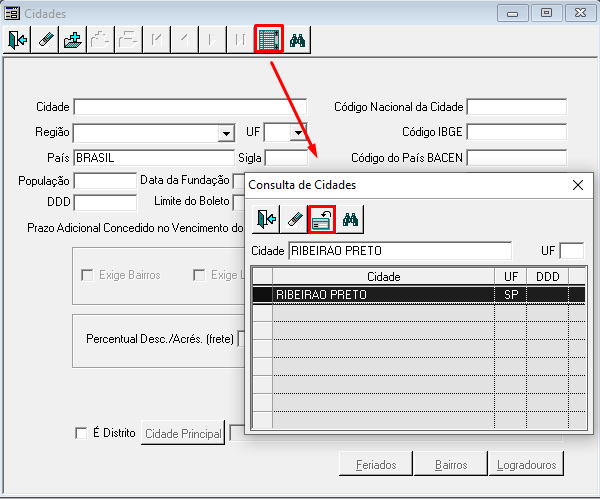Screen dimensions: 600x499
Task: Click the Sigla input field
Action: point(286,158)
